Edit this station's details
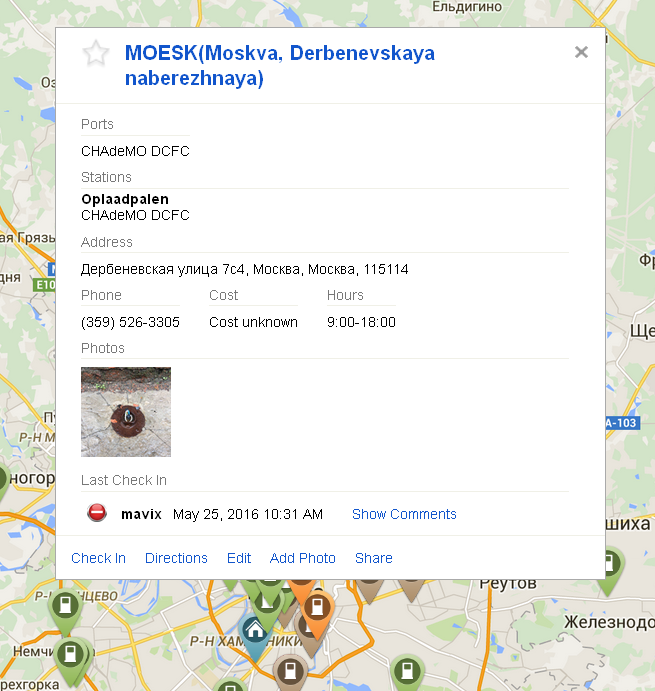 click(x=238, y=558)
